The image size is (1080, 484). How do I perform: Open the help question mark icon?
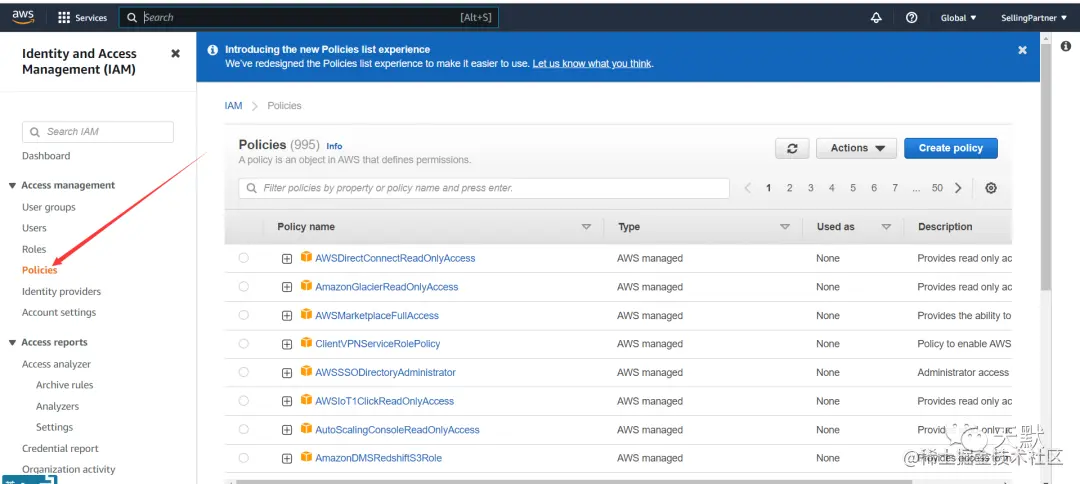coord(911,18)
